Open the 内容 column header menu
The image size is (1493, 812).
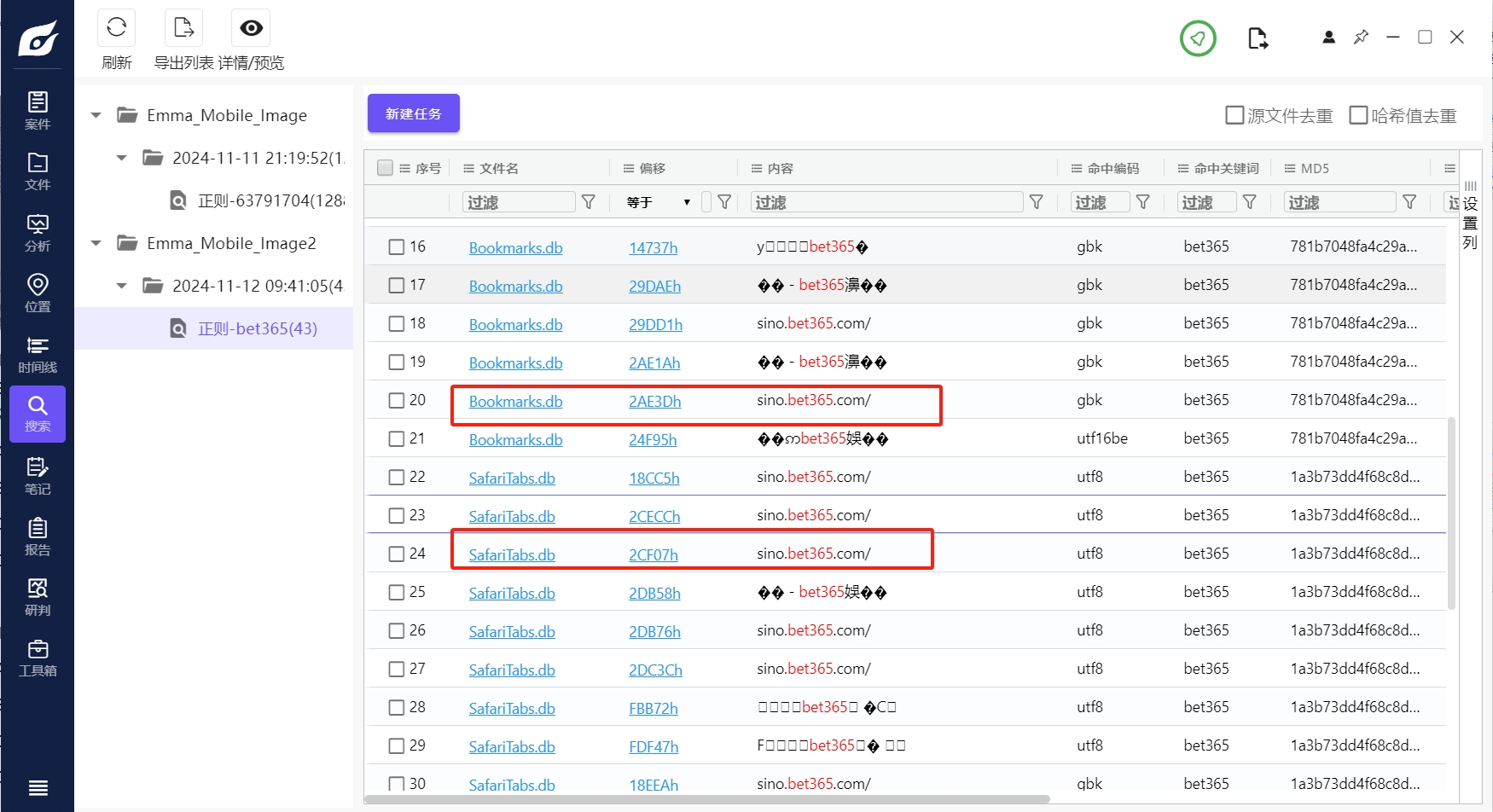tap(757, 168)
